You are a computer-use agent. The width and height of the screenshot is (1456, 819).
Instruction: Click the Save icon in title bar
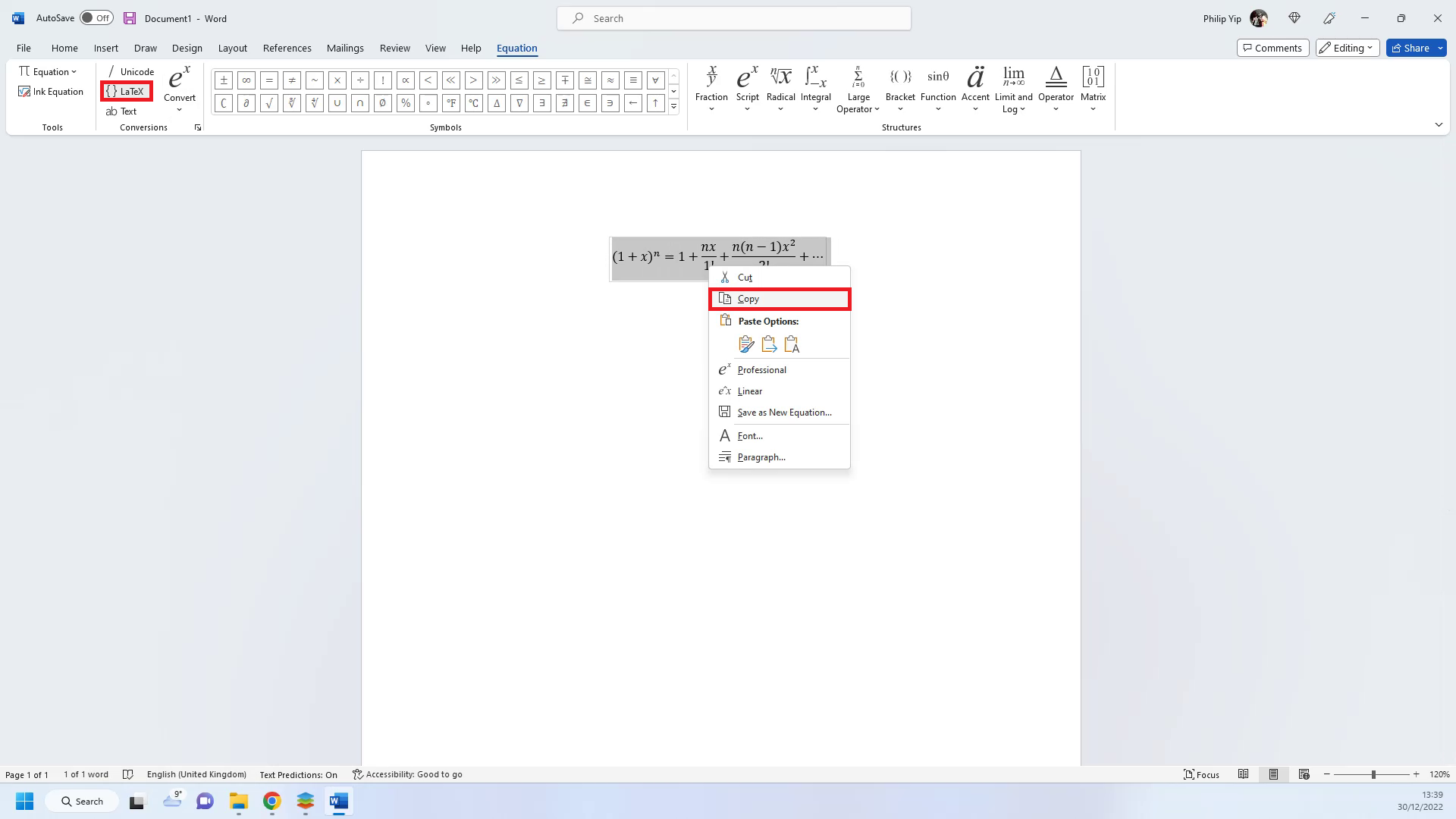(x=130, y=18)
